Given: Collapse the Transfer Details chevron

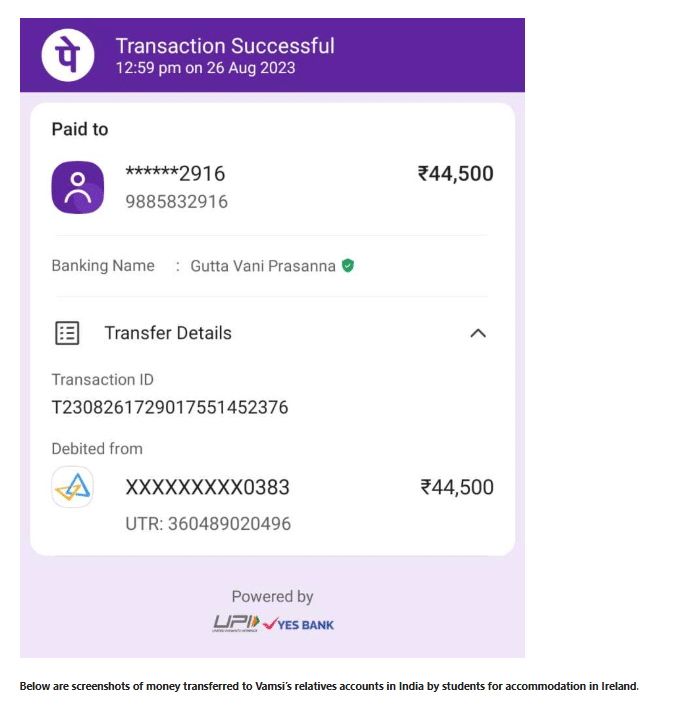Looking at the screenshot, I should (478, 334).
